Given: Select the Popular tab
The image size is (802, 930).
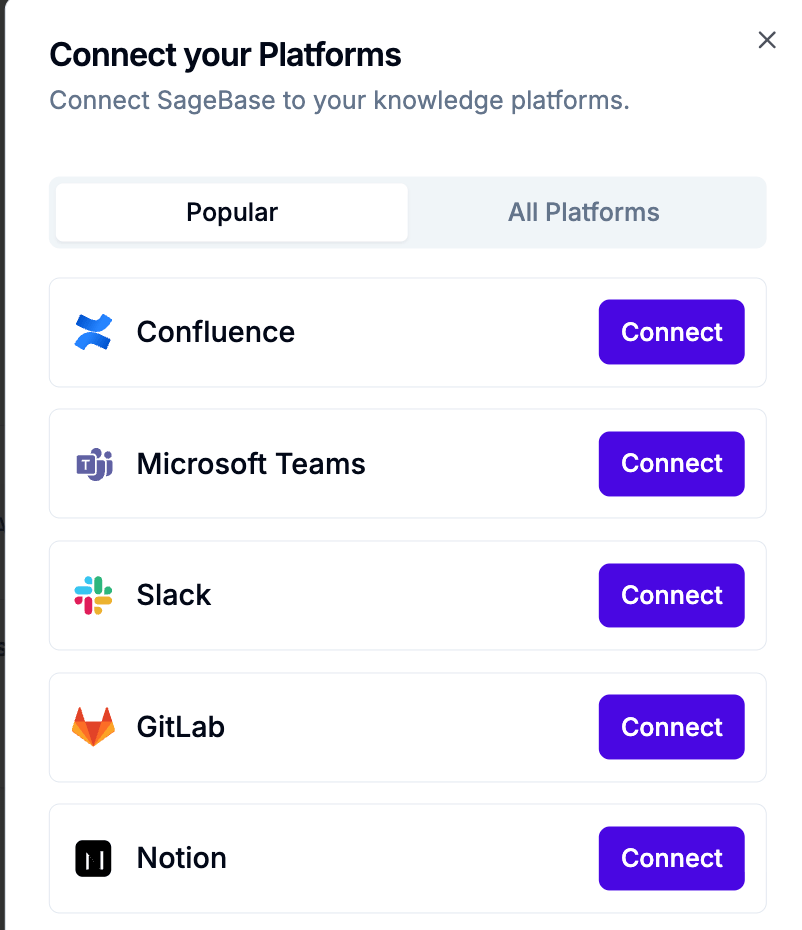Looking at the screenshot, I should (x=231, y=212).
